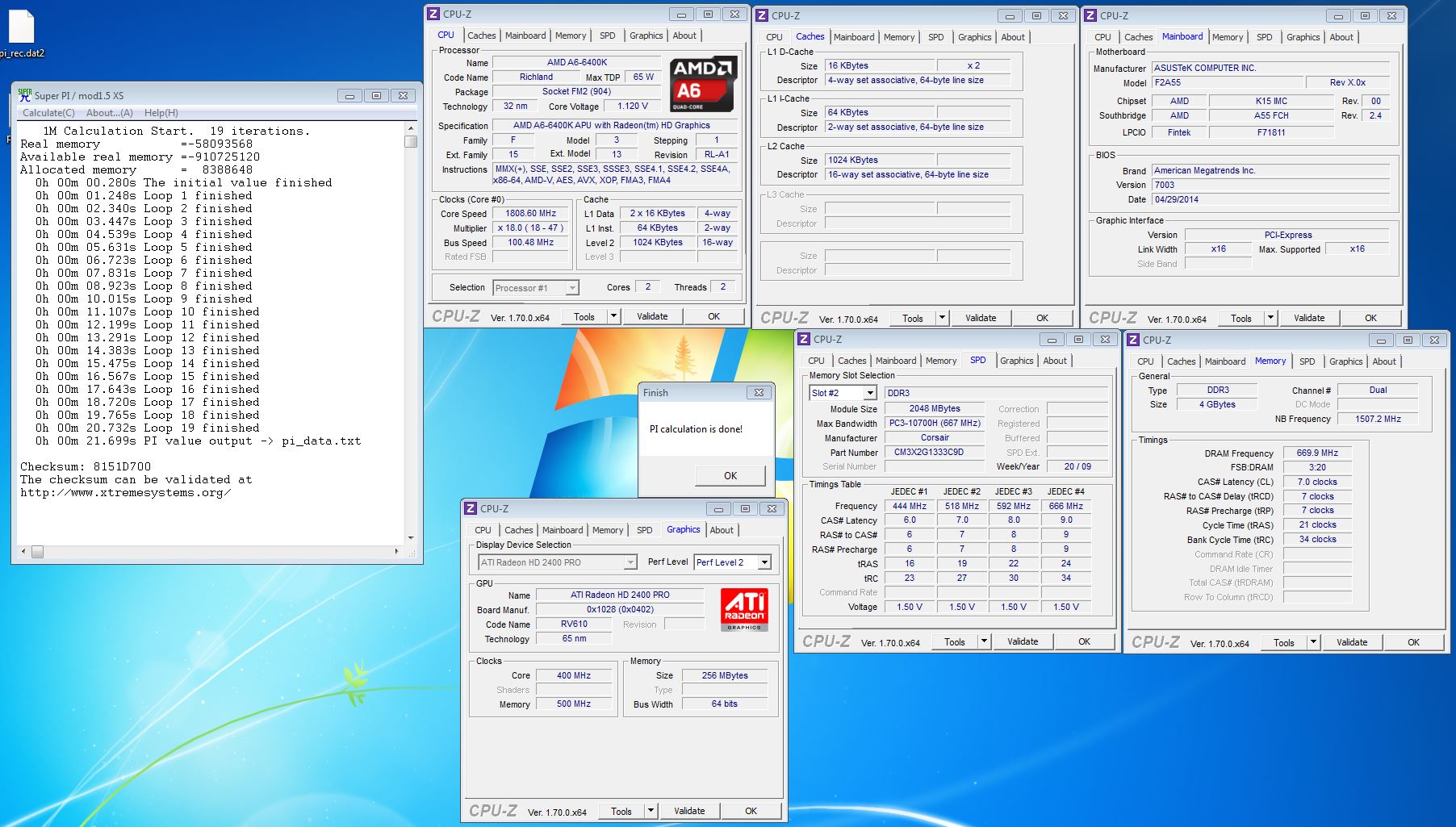The image size is (1456, 827).
Task: Click OK button in Mainboard window
Action: tap(1370, 318)
